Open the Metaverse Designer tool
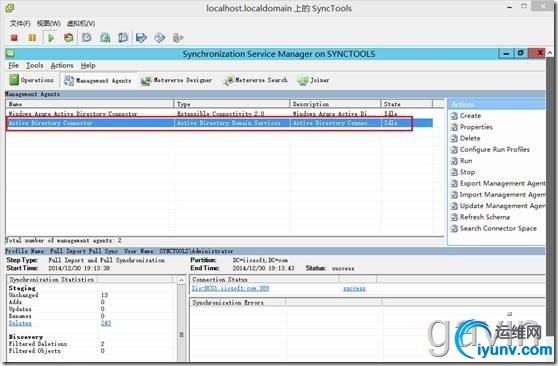 177,80
